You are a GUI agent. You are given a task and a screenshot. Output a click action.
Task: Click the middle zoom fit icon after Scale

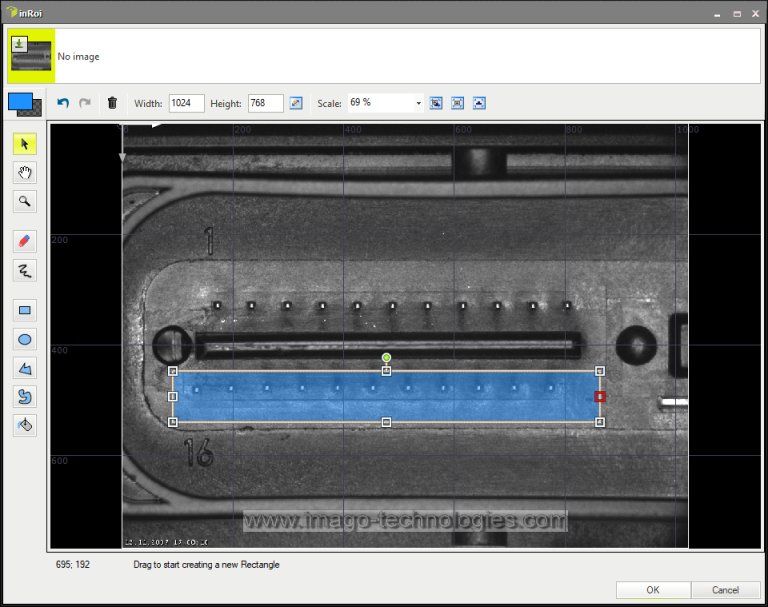[457, 103]
